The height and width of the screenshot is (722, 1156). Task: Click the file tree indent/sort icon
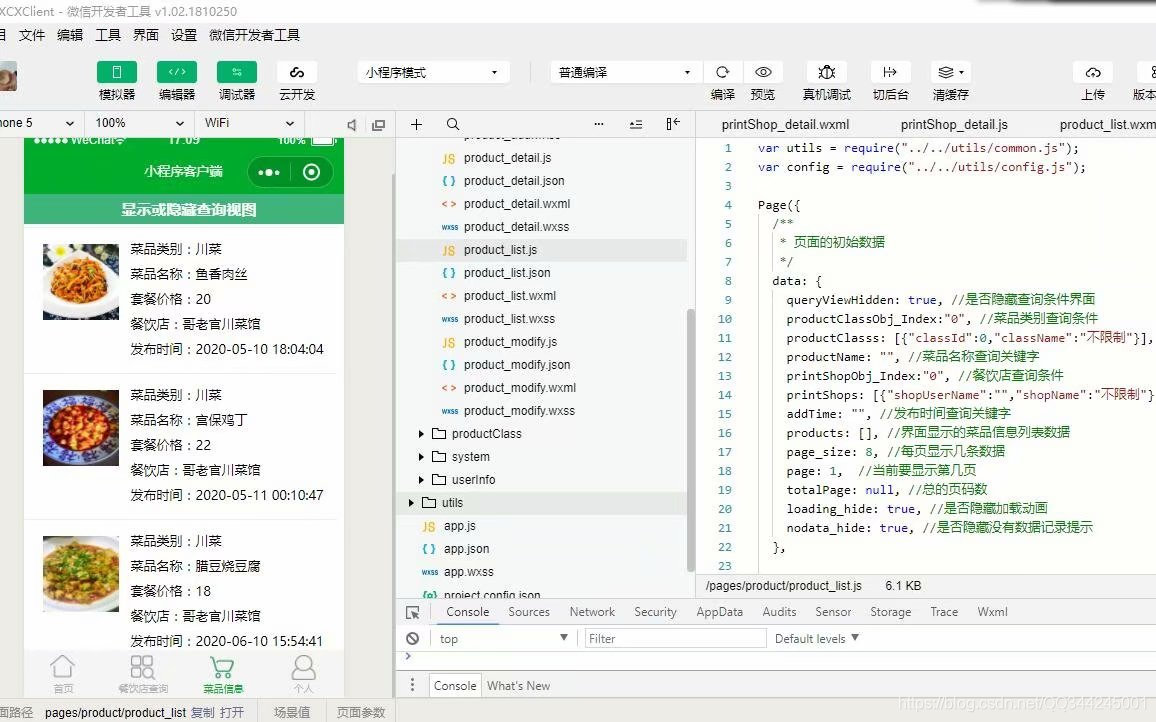[636, 124]
